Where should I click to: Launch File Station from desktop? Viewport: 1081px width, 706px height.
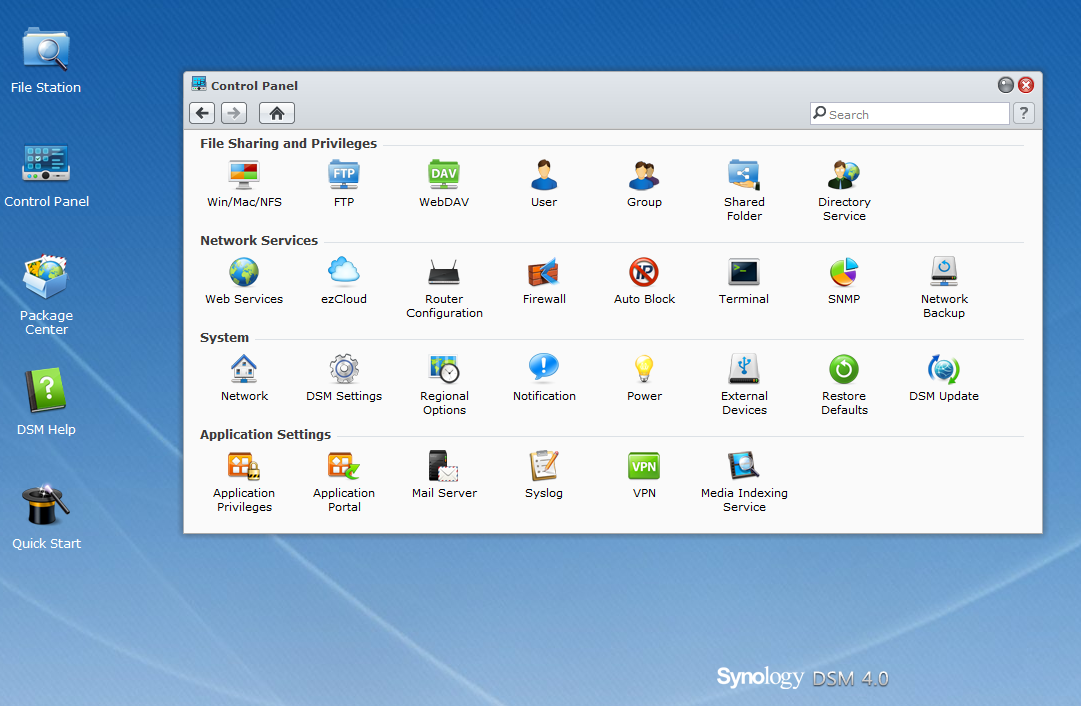46,61
